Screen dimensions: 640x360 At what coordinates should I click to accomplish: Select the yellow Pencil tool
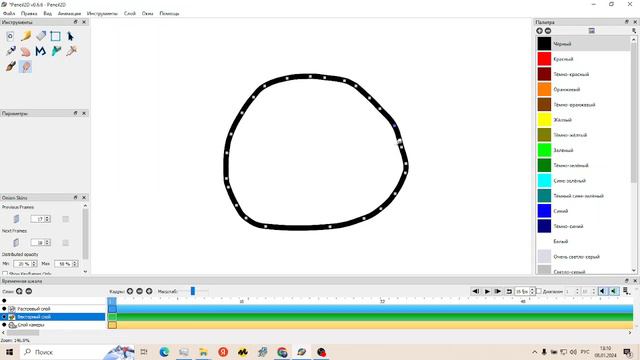pyautogui.click(x=26, y=36)
